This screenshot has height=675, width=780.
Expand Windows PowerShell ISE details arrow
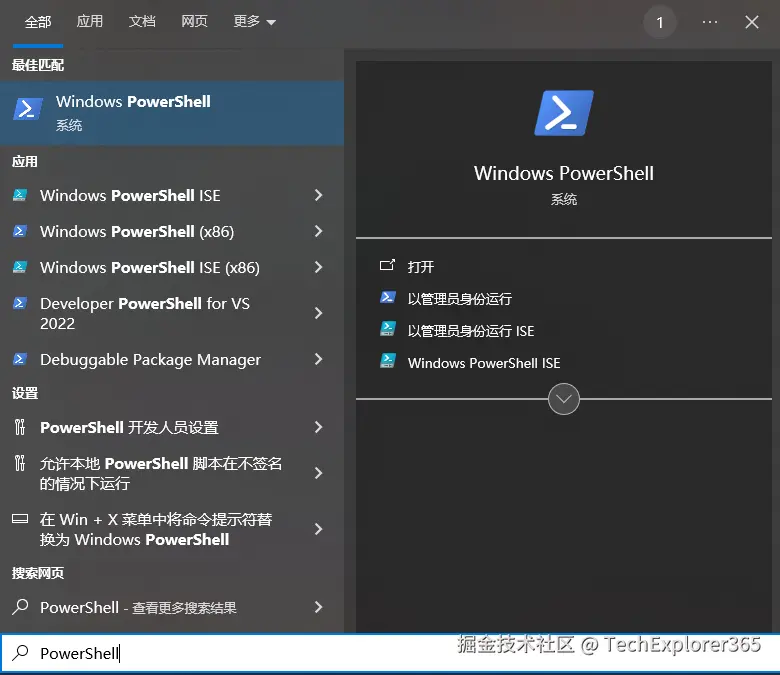[x=318, y=195]
